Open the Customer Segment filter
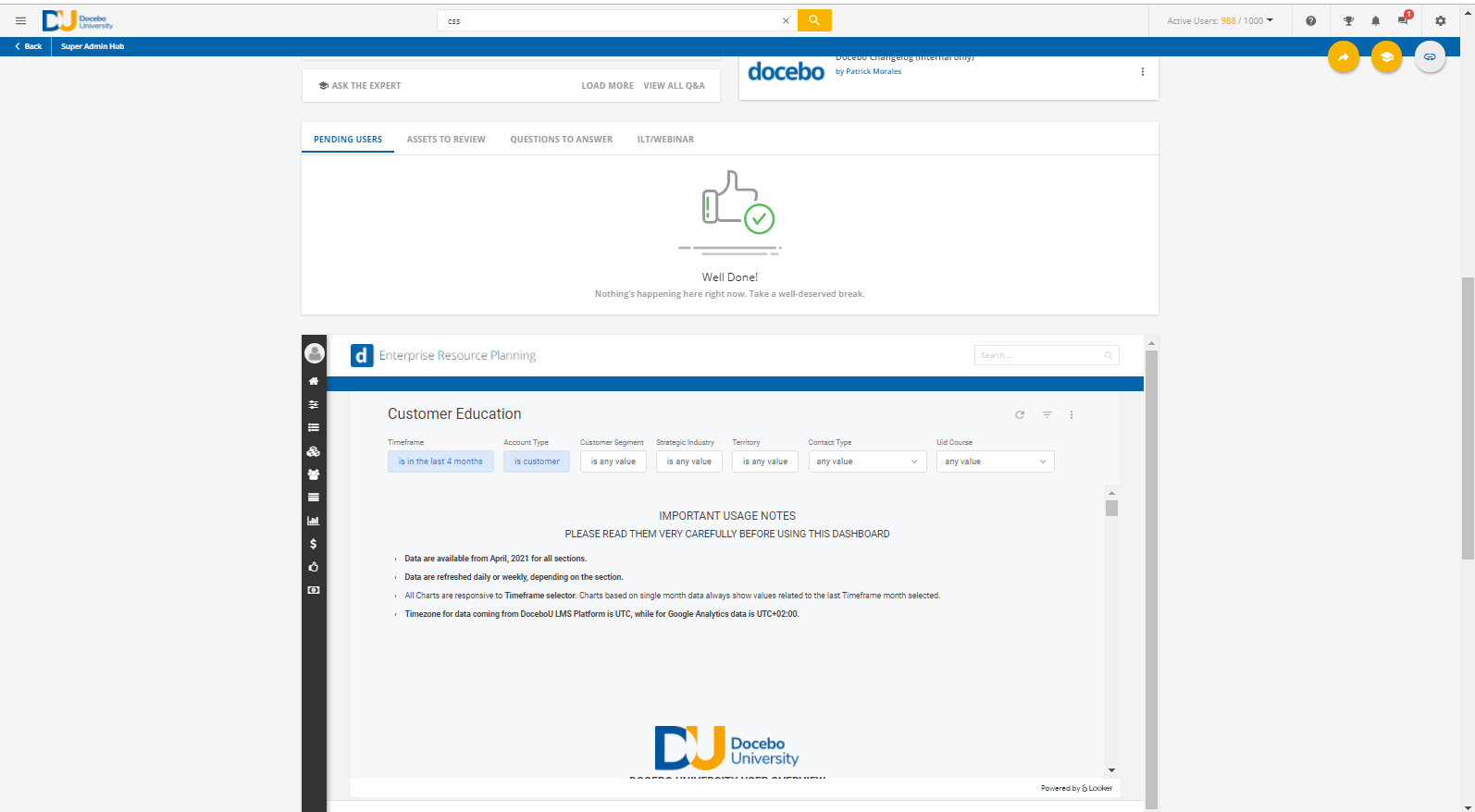This screenshot has width=1475, height=812. tap(613, 461)
